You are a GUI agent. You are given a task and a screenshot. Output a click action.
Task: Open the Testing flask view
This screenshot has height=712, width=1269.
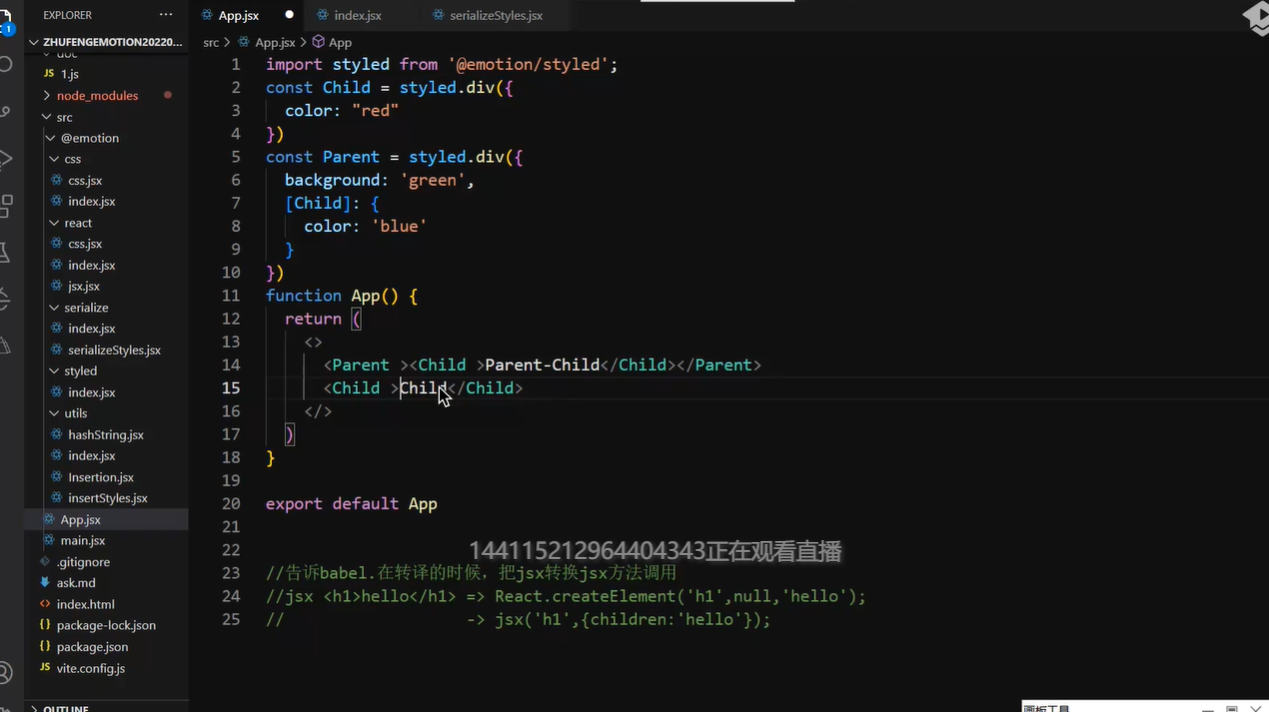pyautogui.click(x=6, y=252)
